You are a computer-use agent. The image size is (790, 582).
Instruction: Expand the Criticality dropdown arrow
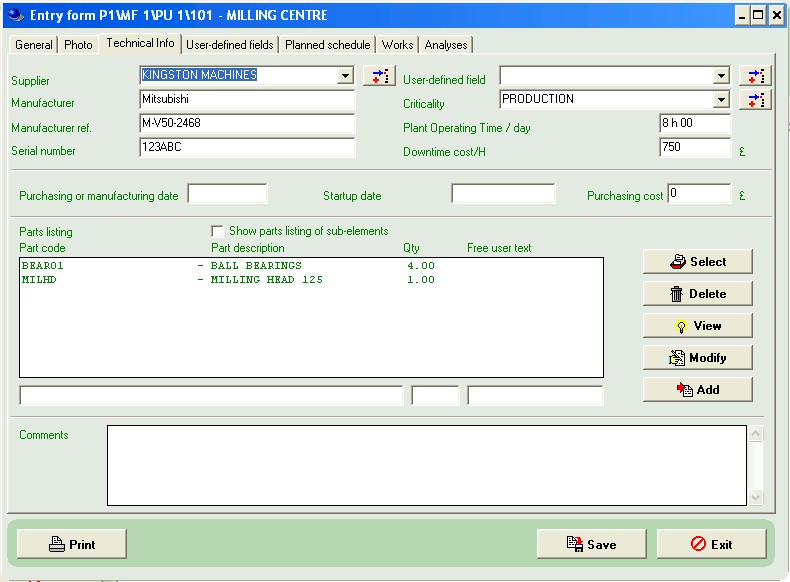(721, 99)
